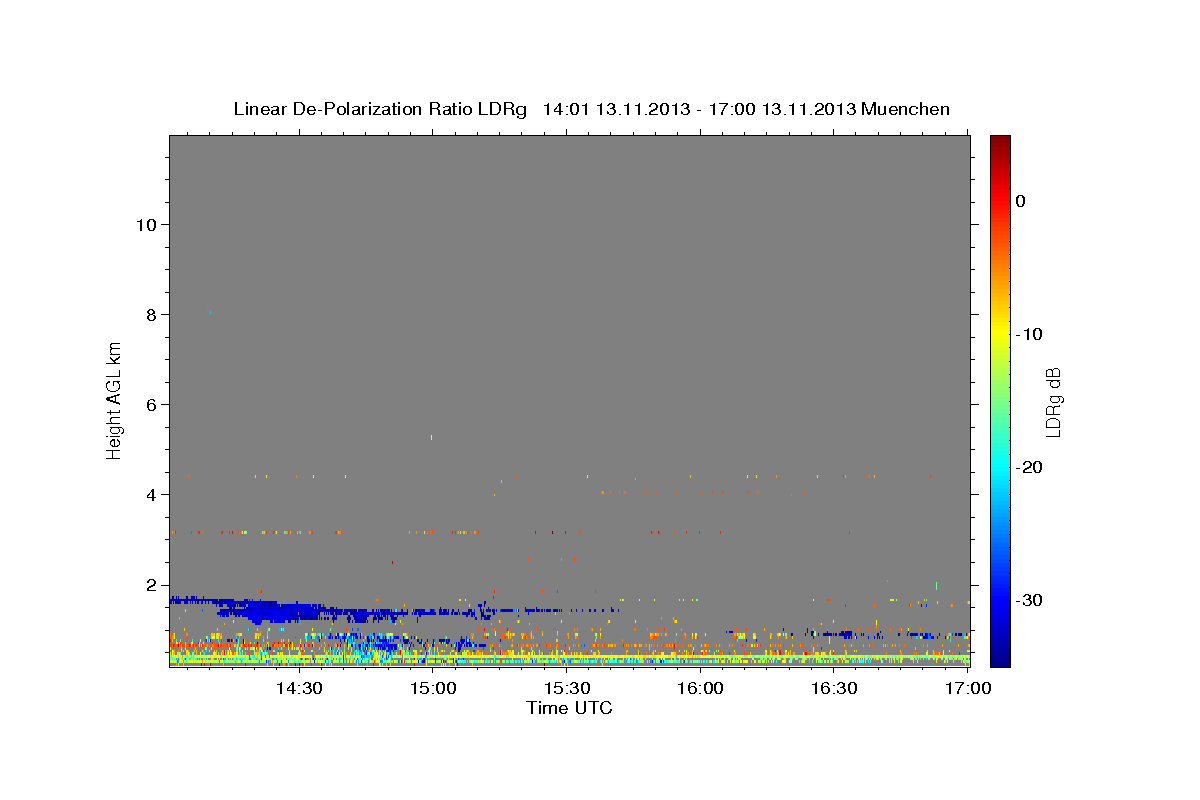Click the 17:00 time tick label

(969, 689)
